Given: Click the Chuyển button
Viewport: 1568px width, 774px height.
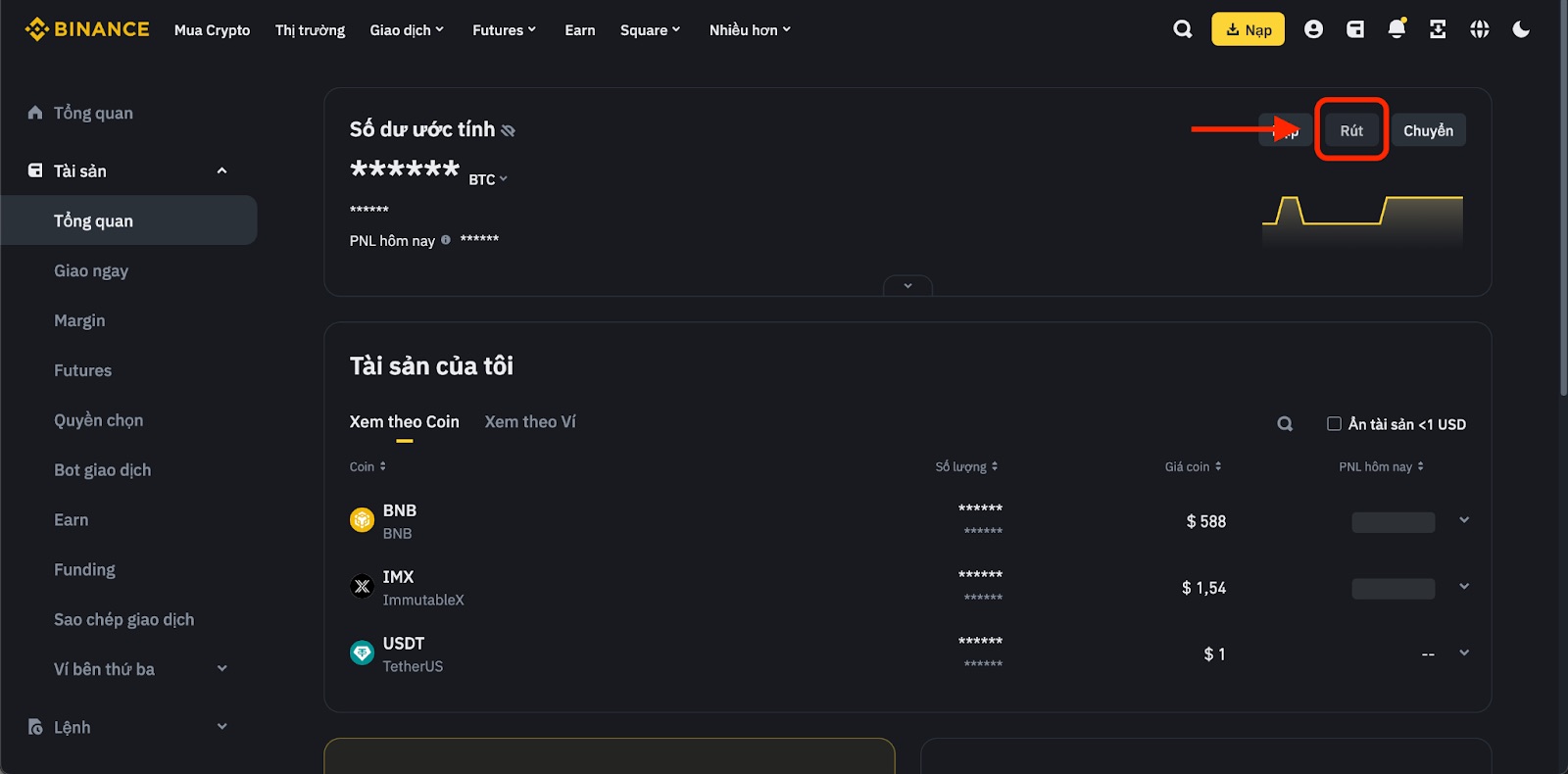Looking at the screenshot, I should (1428, 129).
